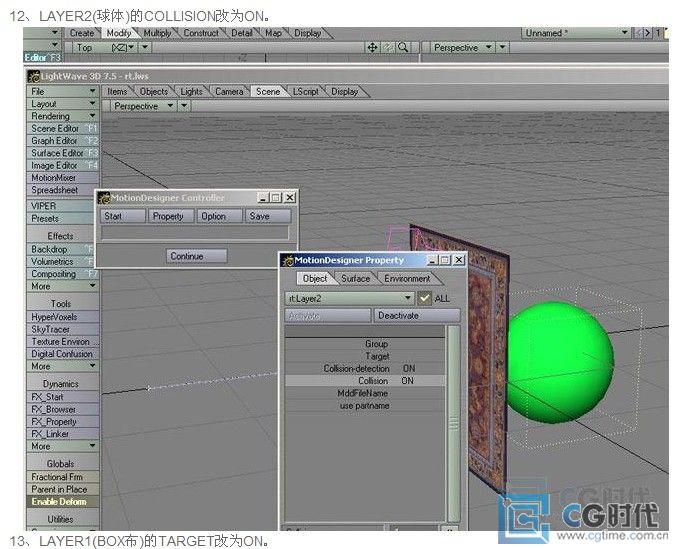Screen dimensions: 673x549
Task: Click the MotionDesigner Controller title bar icon
Action: (x=104, y=197)
